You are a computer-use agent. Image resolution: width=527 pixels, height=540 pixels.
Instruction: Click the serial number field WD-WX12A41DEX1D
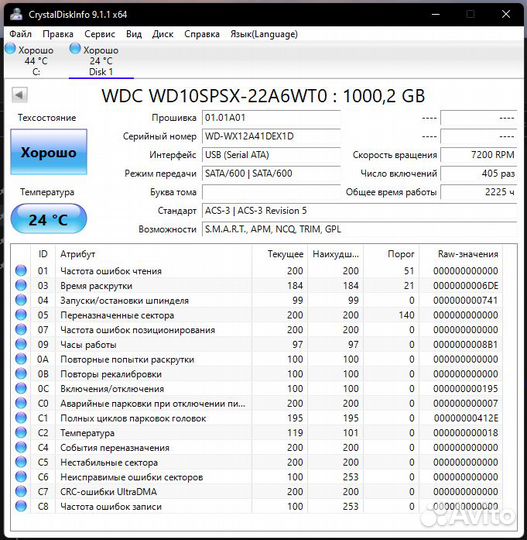click(271, 136)
